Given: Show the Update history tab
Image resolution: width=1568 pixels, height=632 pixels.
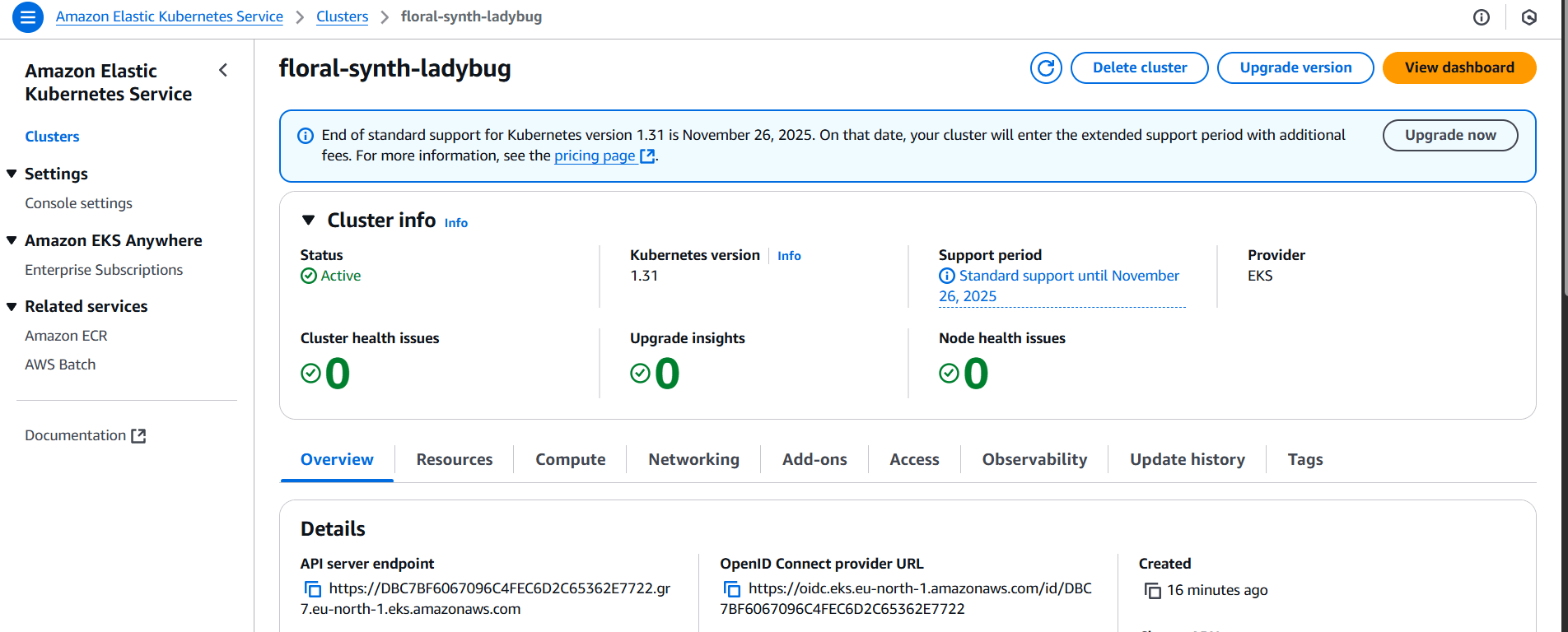Looking at the screenshot, I should click(1188, 459).
